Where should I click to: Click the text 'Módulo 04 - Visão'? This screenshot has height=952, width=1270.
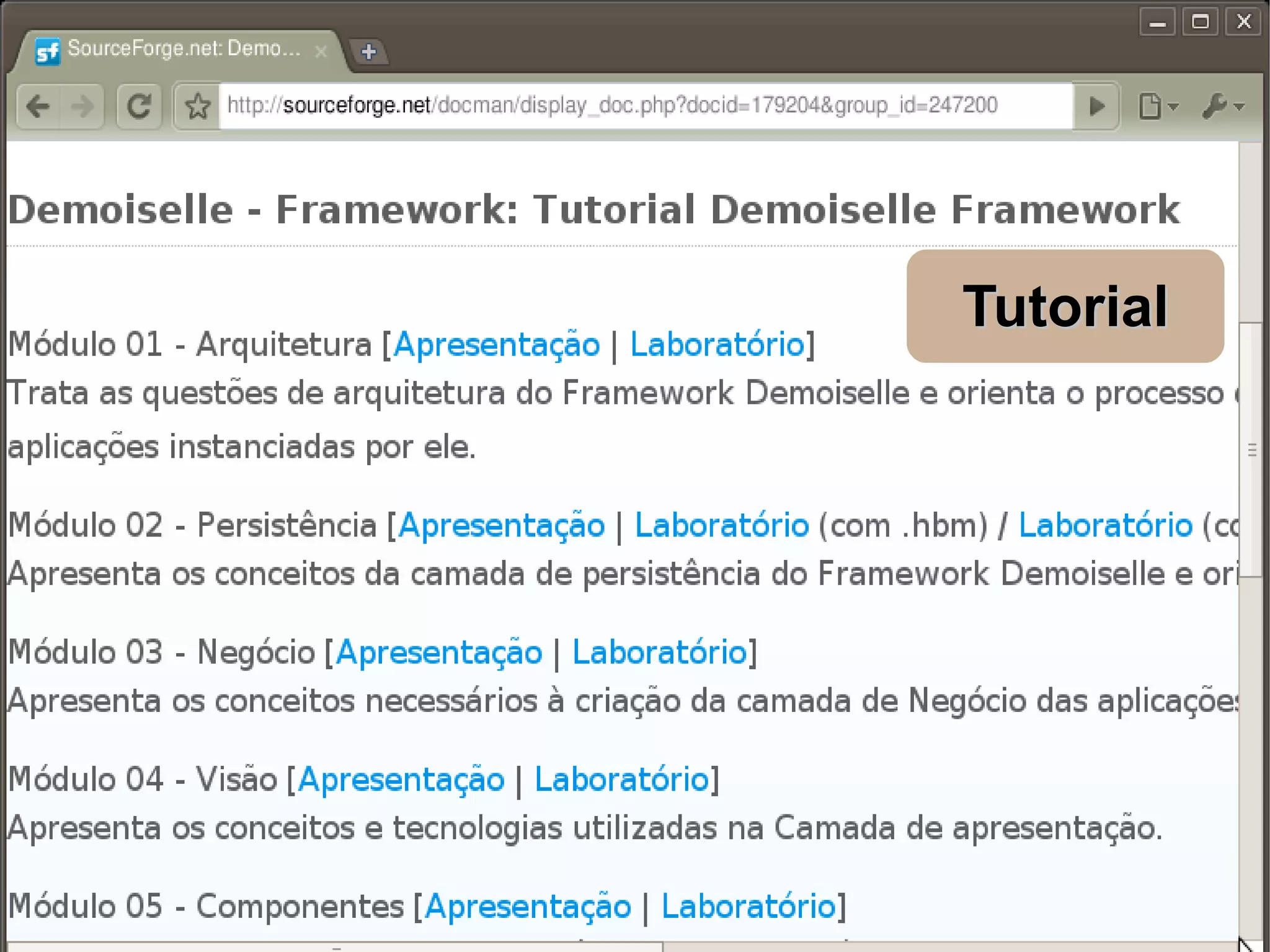(143, 780)
